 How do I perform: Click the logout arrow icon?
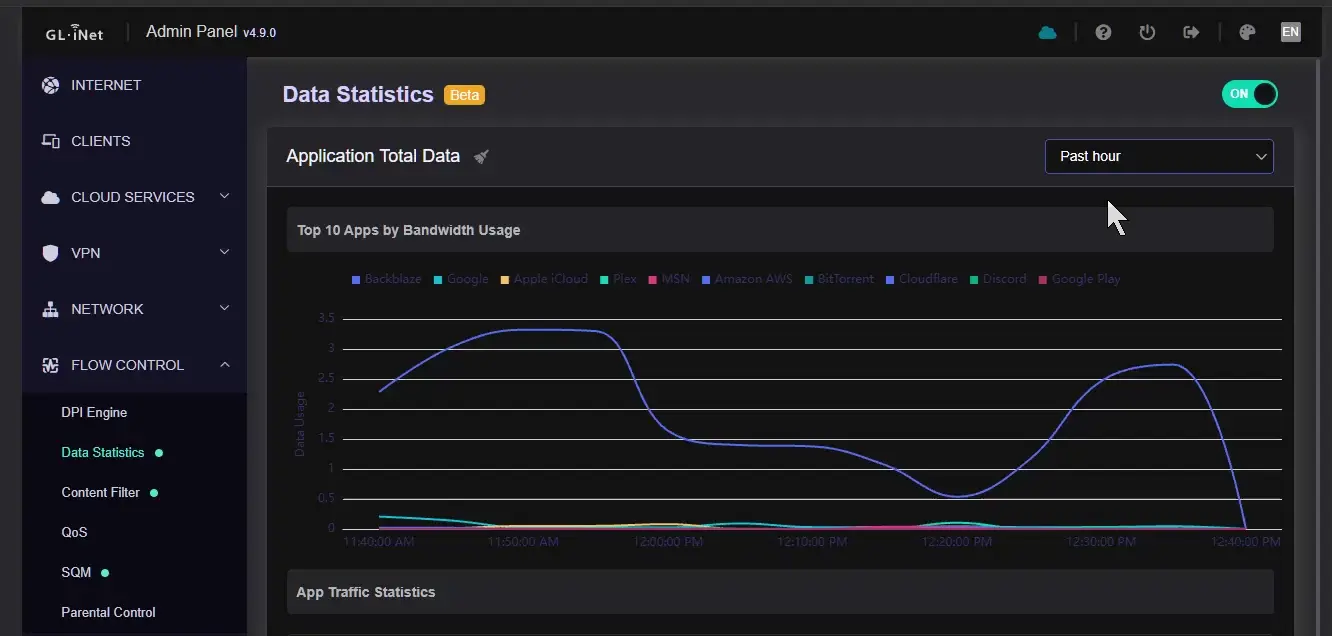(x=1191, y=32)
